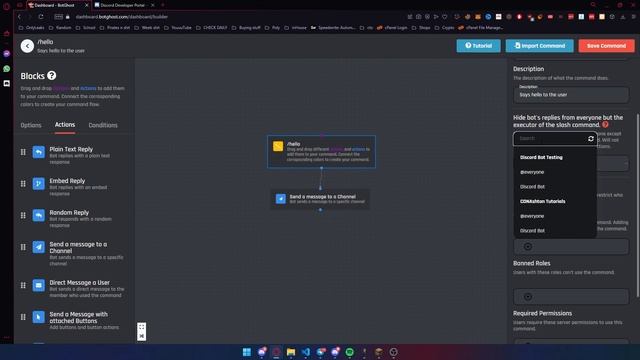
Task: Switch to the Conditions tab
Action: tap(103, 125)
